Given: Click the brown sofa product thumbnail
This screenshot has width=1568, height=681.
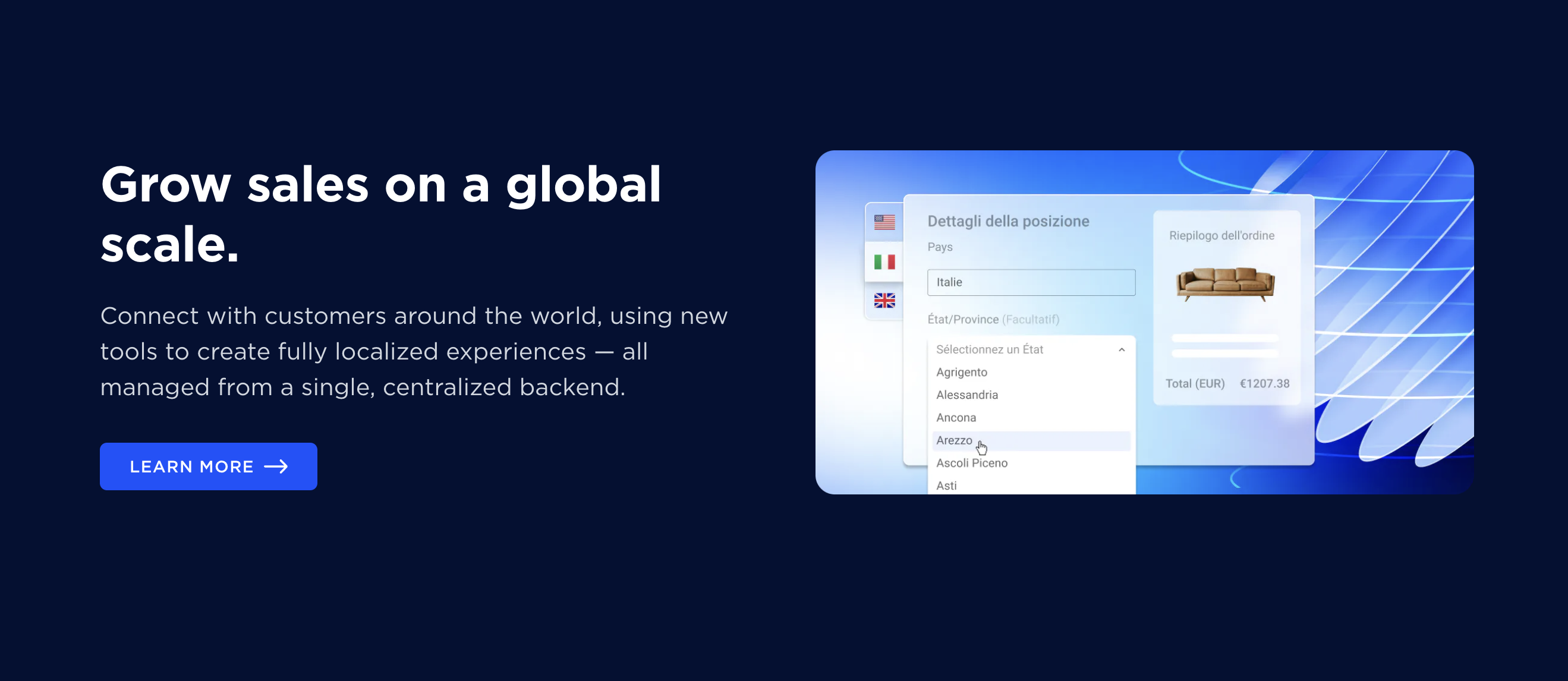Looking at the screenshot, I should point(1224,283).
